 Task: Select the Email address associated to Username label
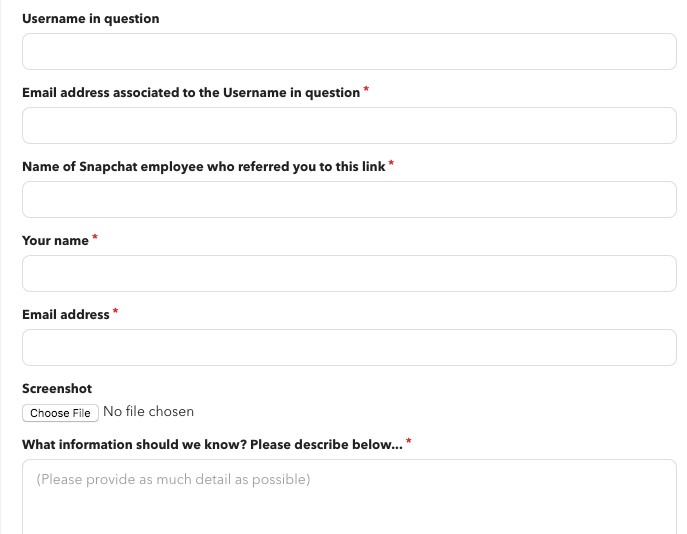[190, 93]
